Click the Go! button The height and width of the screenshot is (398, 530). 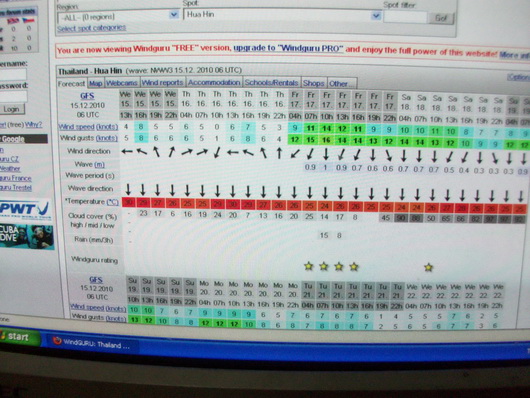tap(441, 18)
